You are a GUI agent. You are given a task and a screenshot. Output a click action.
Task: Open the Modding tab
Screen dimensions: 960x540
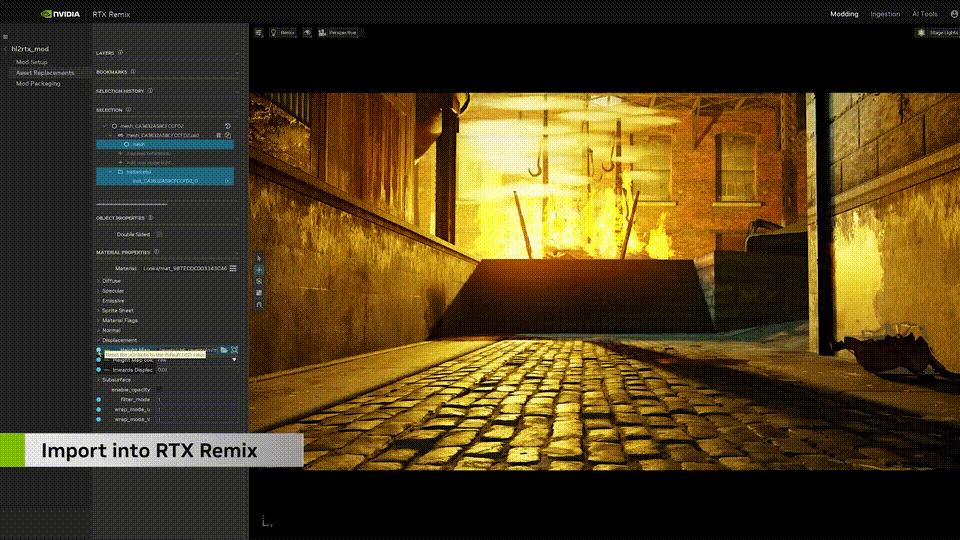point(844,13)
